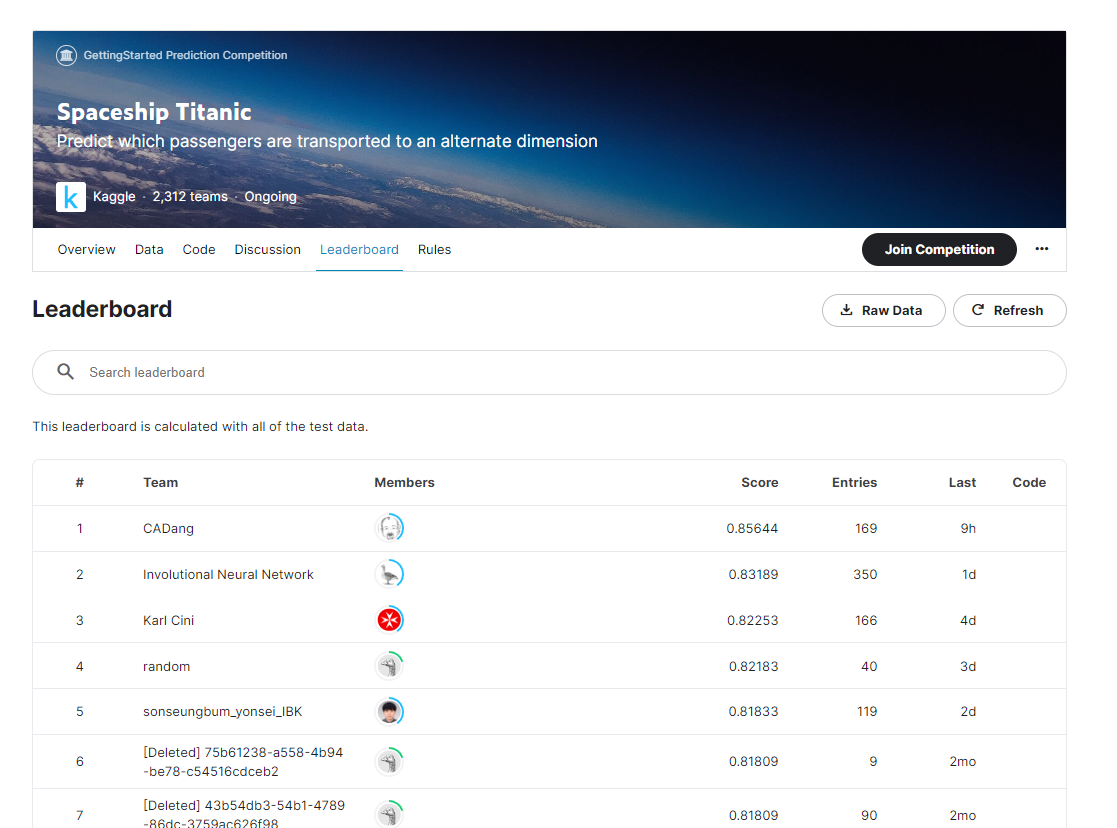Screen dimensions: 1117x828
Task: Select the sonseungbum_yonsei_IBK team name
Action: coord(222,712)
